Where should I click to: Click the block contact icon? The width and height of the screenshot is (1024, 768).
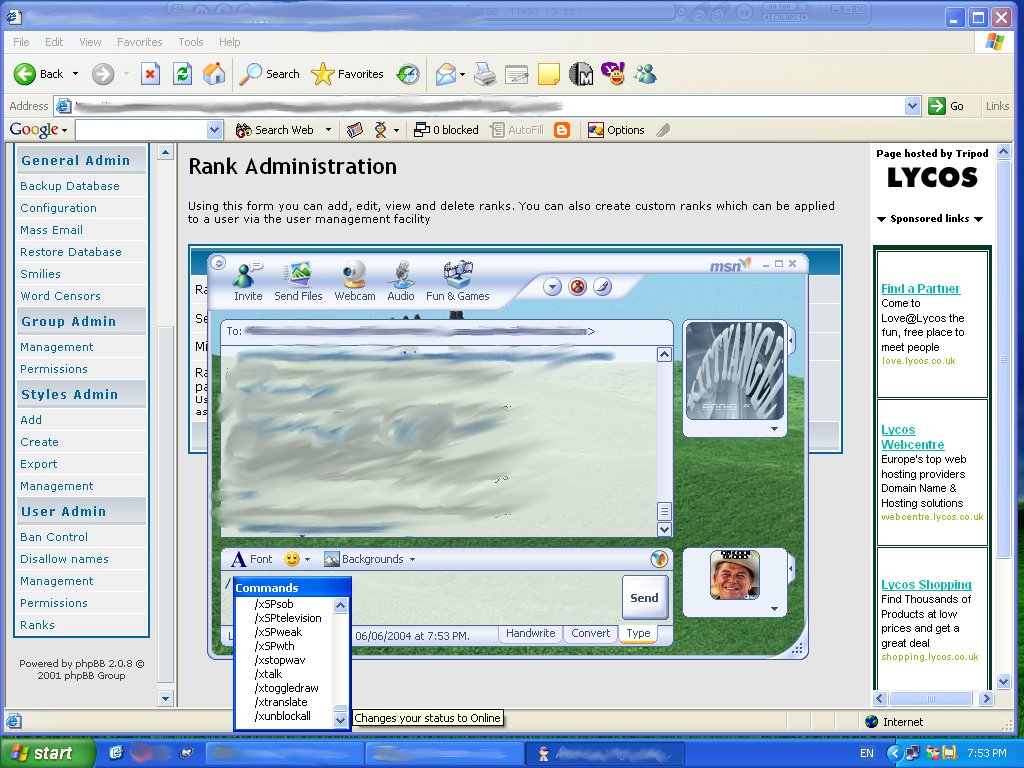point(577,287)
